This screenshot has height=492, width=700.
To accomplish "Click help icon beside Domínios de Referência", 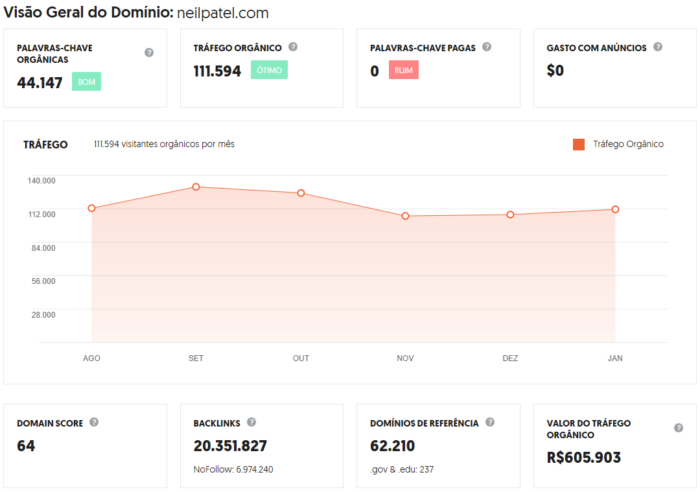I will [x=490, y=422].
